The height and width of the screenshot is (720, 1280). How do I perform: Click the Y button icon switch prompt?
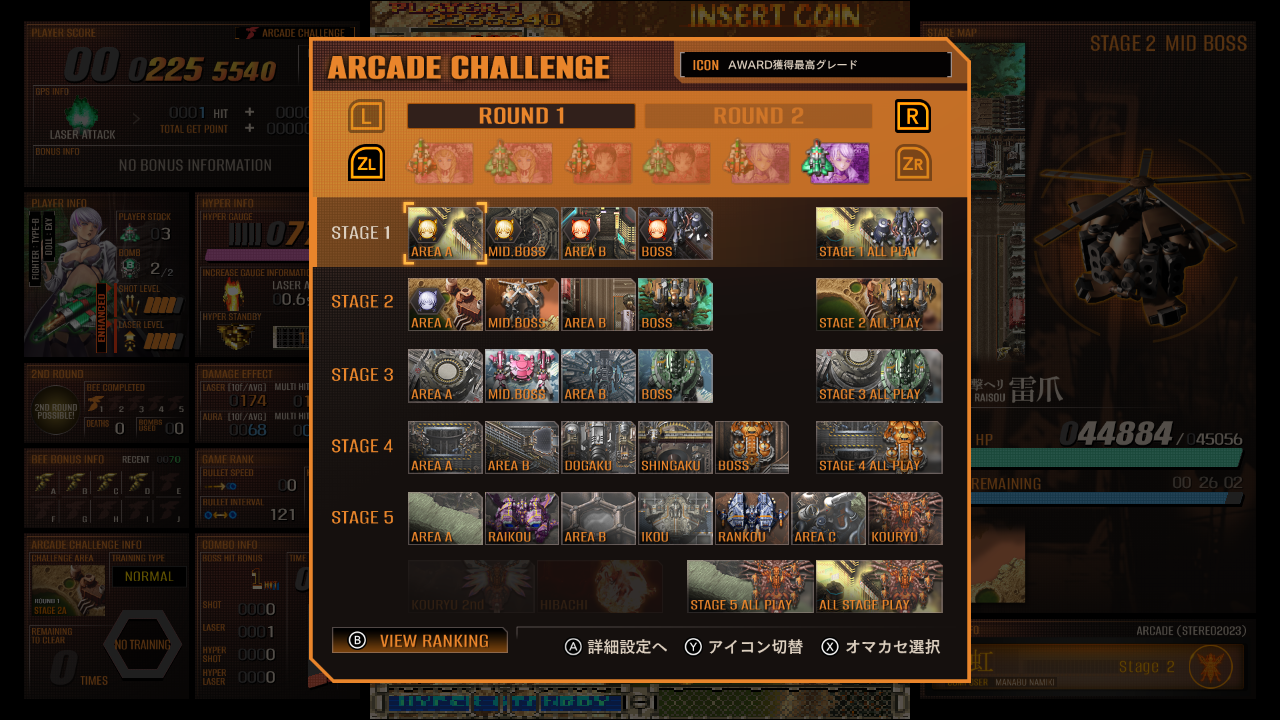coord(744,647)
